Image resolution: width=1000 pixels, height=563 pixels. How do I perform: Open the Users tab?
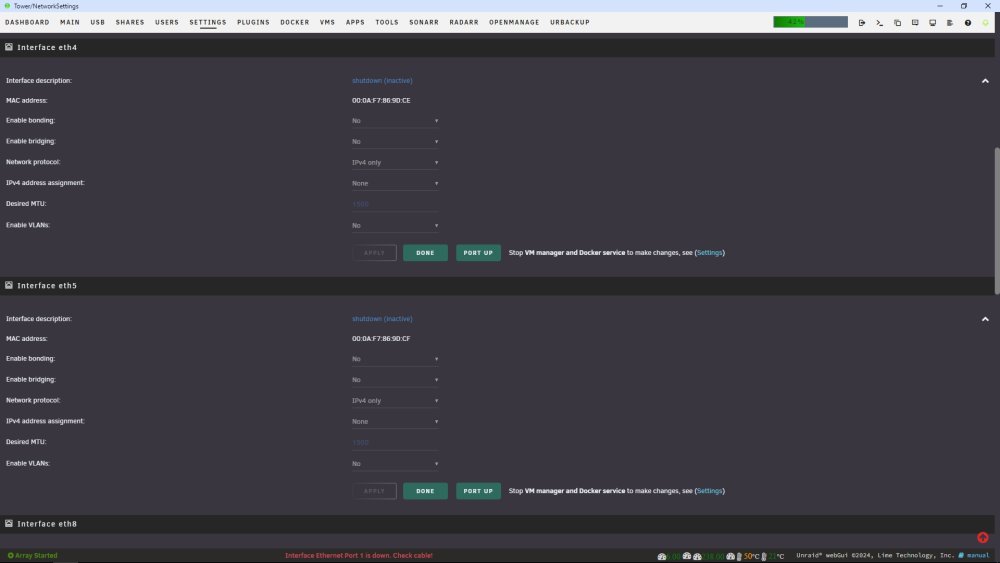[x=167, y=22]
